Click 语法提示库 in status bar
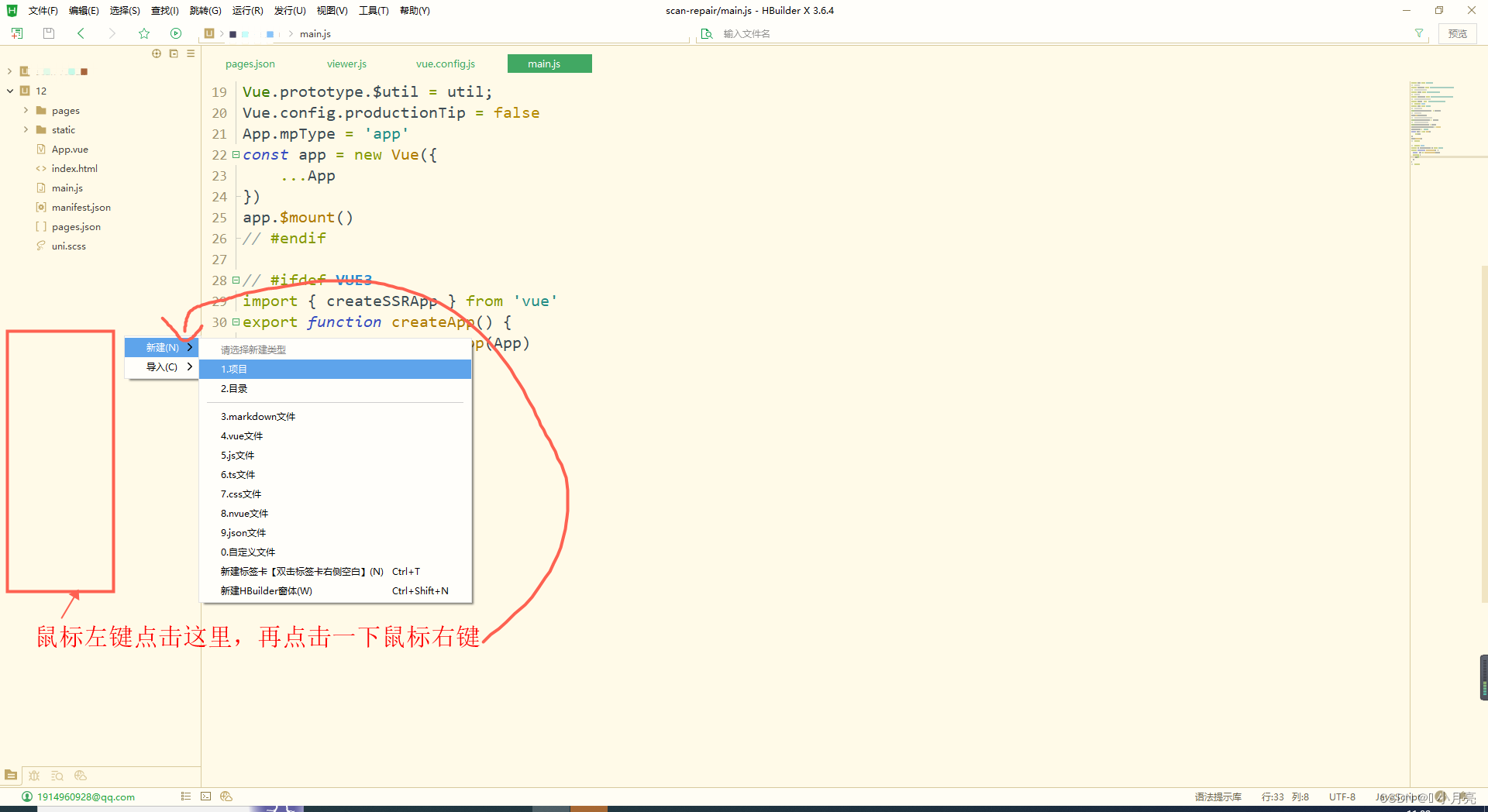Viewport: 1488px width, 812px height. click(1218, 797)
